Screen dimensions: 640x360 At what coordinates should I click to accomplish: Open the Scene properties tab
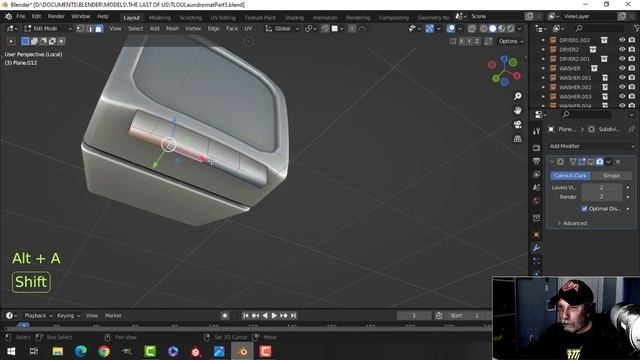point(536,187)
